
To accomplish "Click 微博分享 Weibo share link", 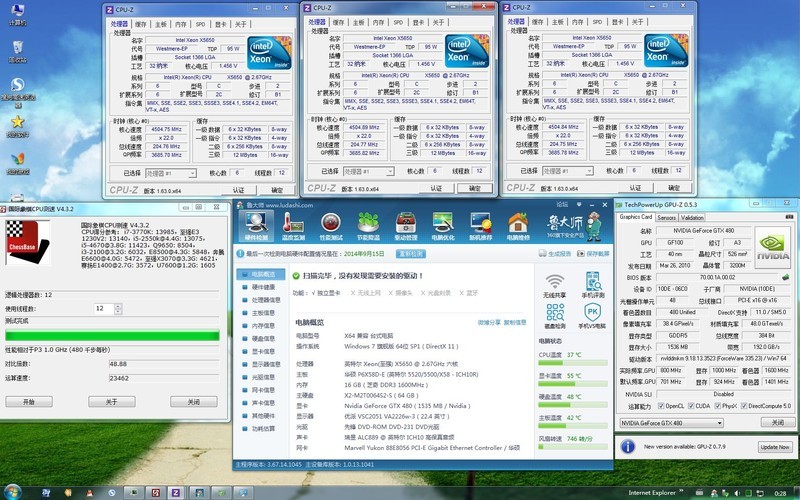I will tap(489, 322).
